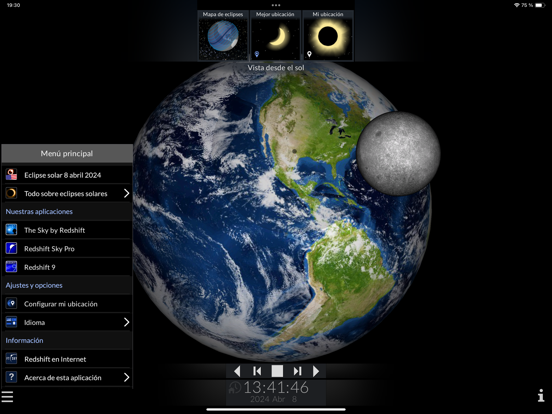Open The Sky by Redshift

pyautogui.click(x=67, y=230)
